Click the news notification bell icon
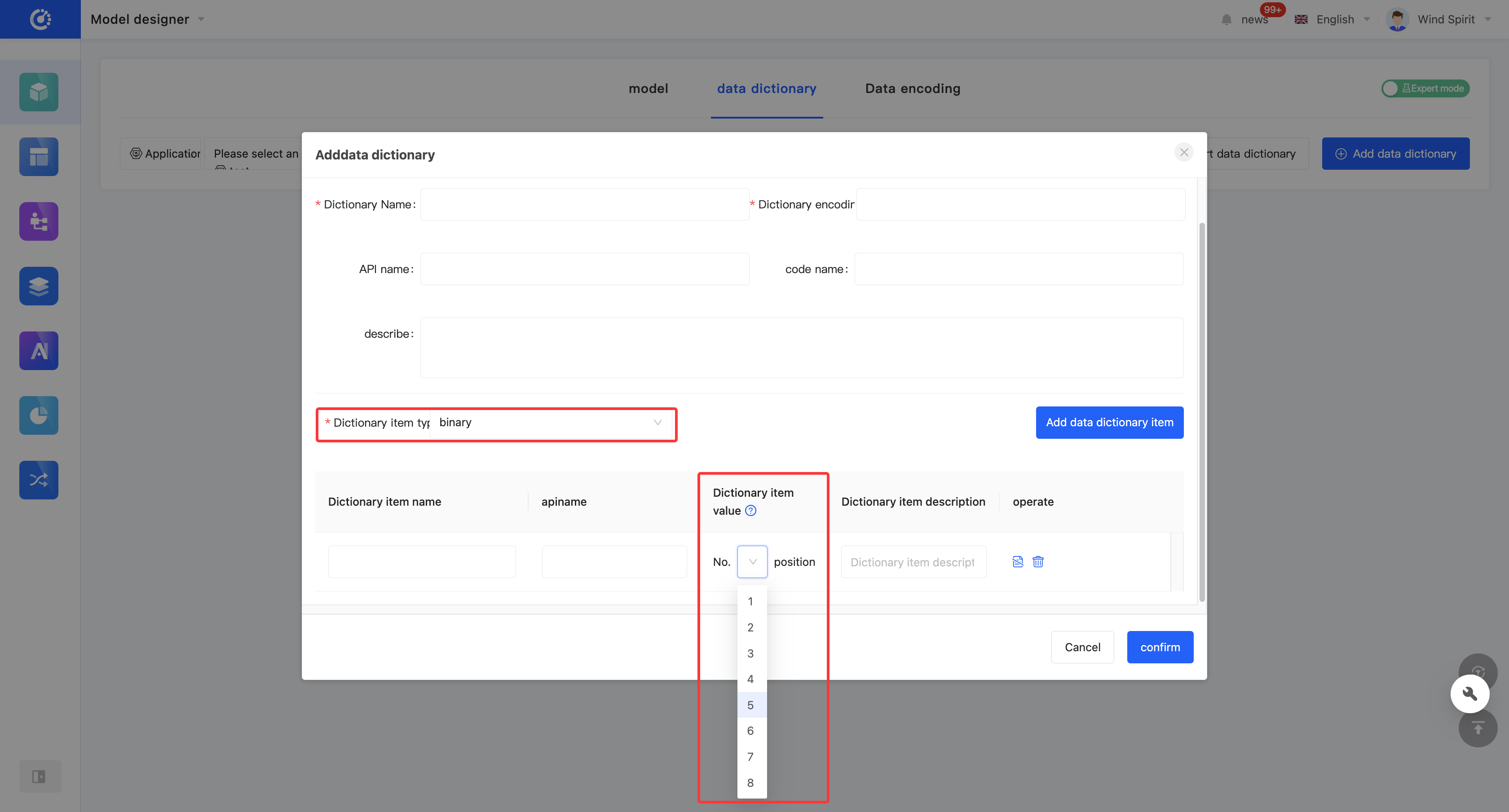Screen dimensions: 1509x812 pyautogui.click(x=1227, y=20)
